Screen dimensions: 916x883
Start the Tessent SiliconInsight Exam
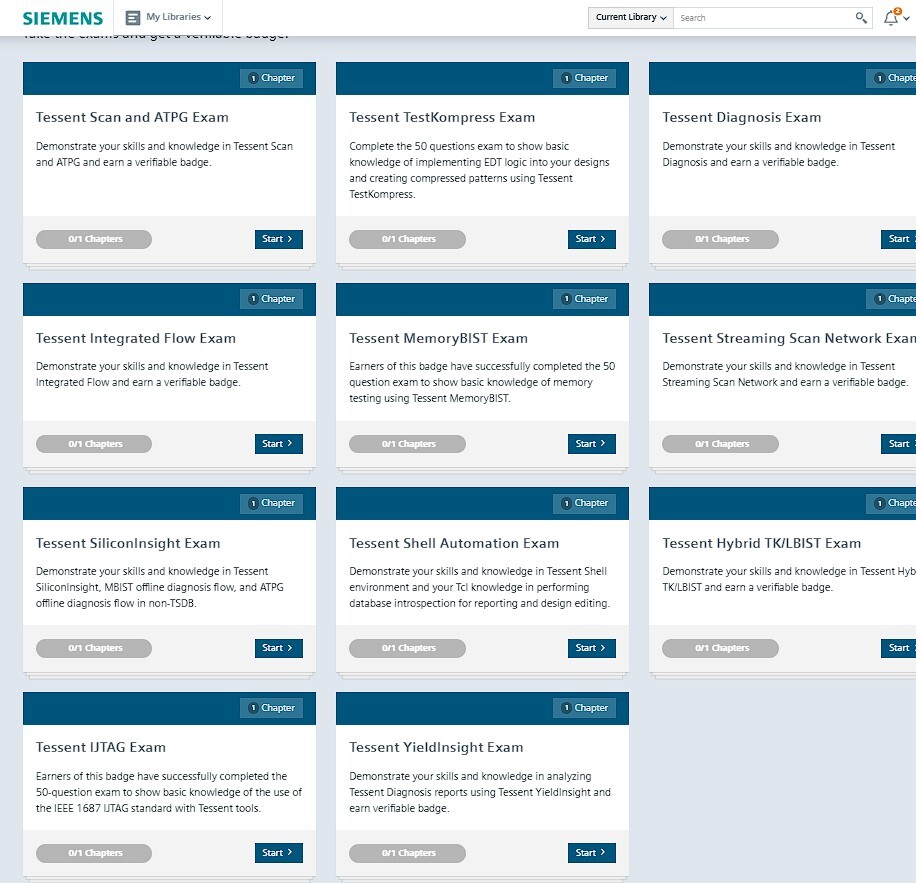[278, 648]
